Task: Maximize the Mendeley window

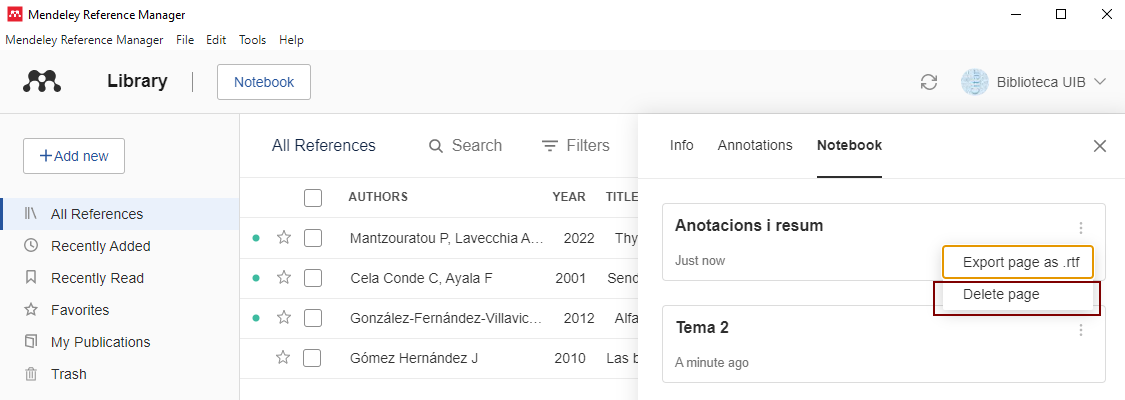Action: pyautogui.click(x=1060, y=14)
